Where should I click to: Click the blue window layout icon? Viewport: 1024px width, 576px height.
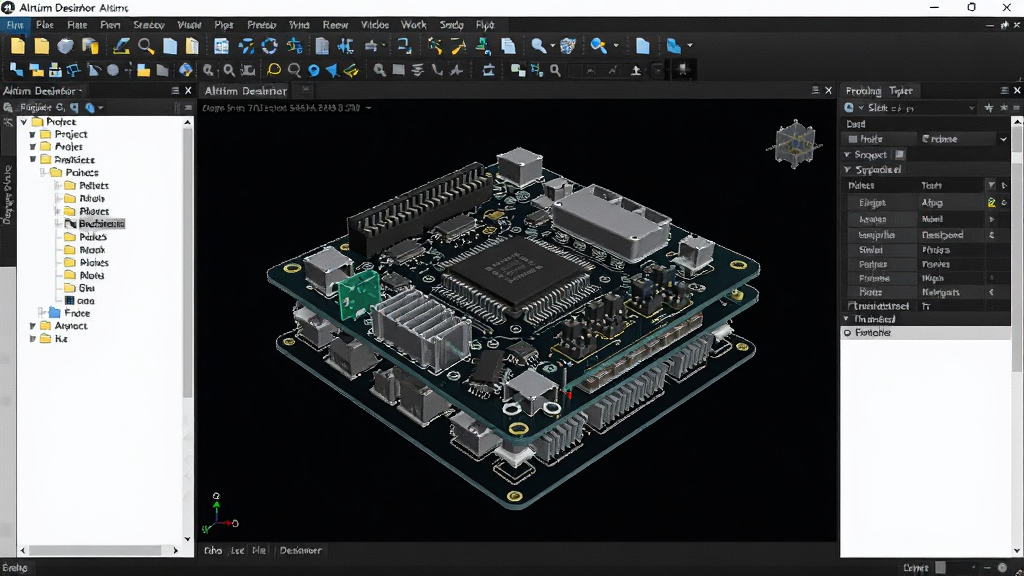[x=221, y=46]
